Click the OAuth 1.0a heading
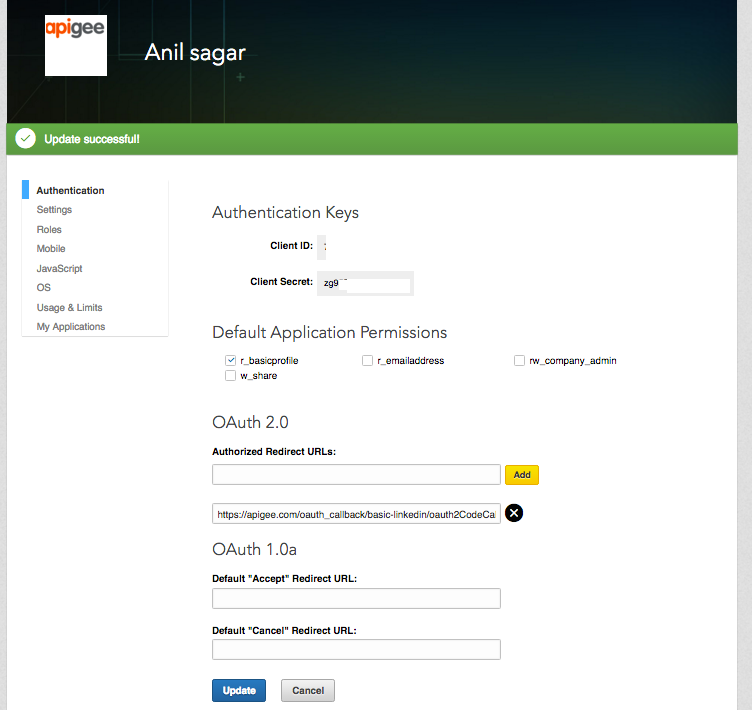The width and height of the screenshot is (752, 710). coord(255,549)
